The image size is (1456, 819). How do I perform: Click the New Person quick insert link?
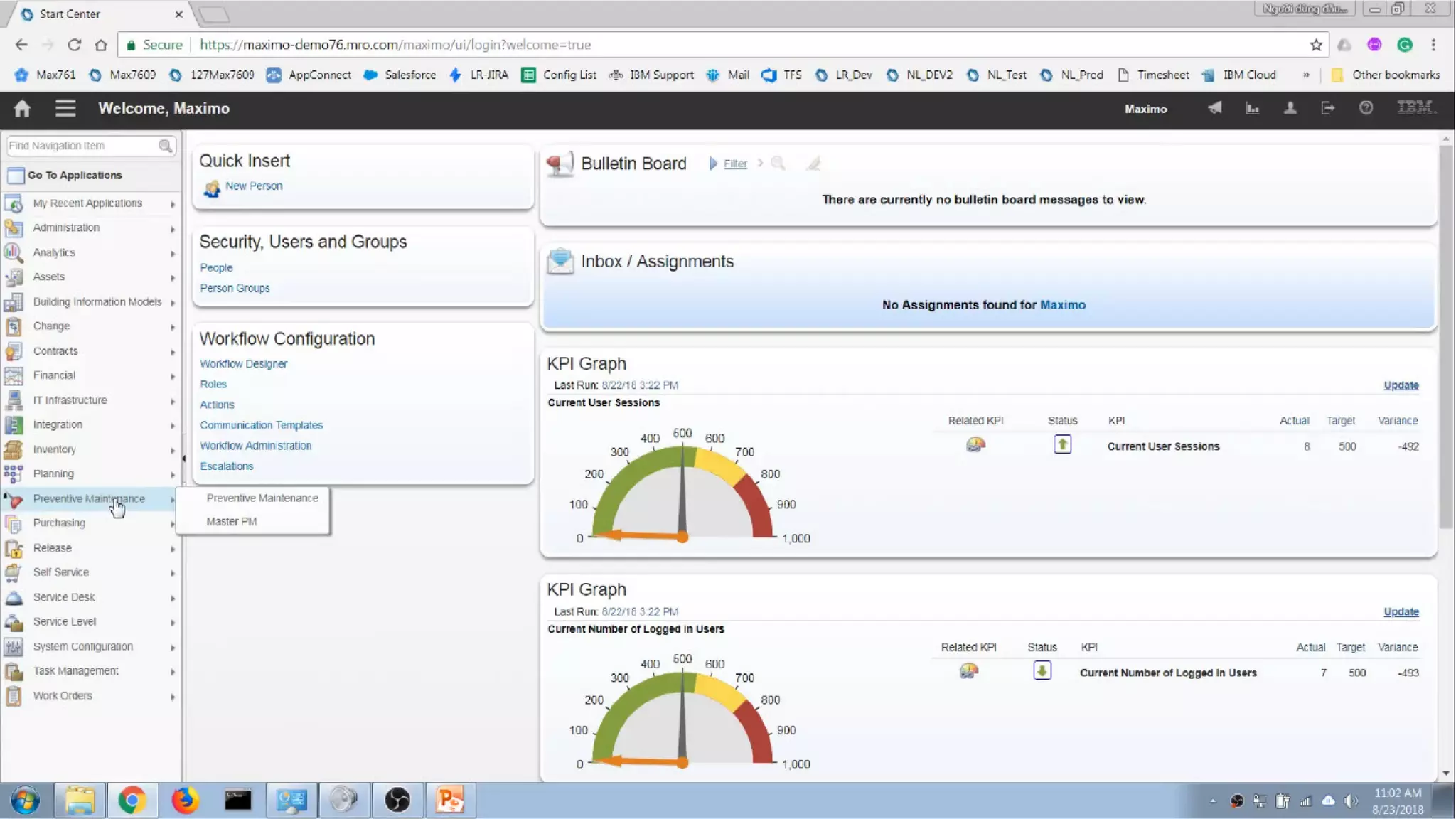(254, 186)
